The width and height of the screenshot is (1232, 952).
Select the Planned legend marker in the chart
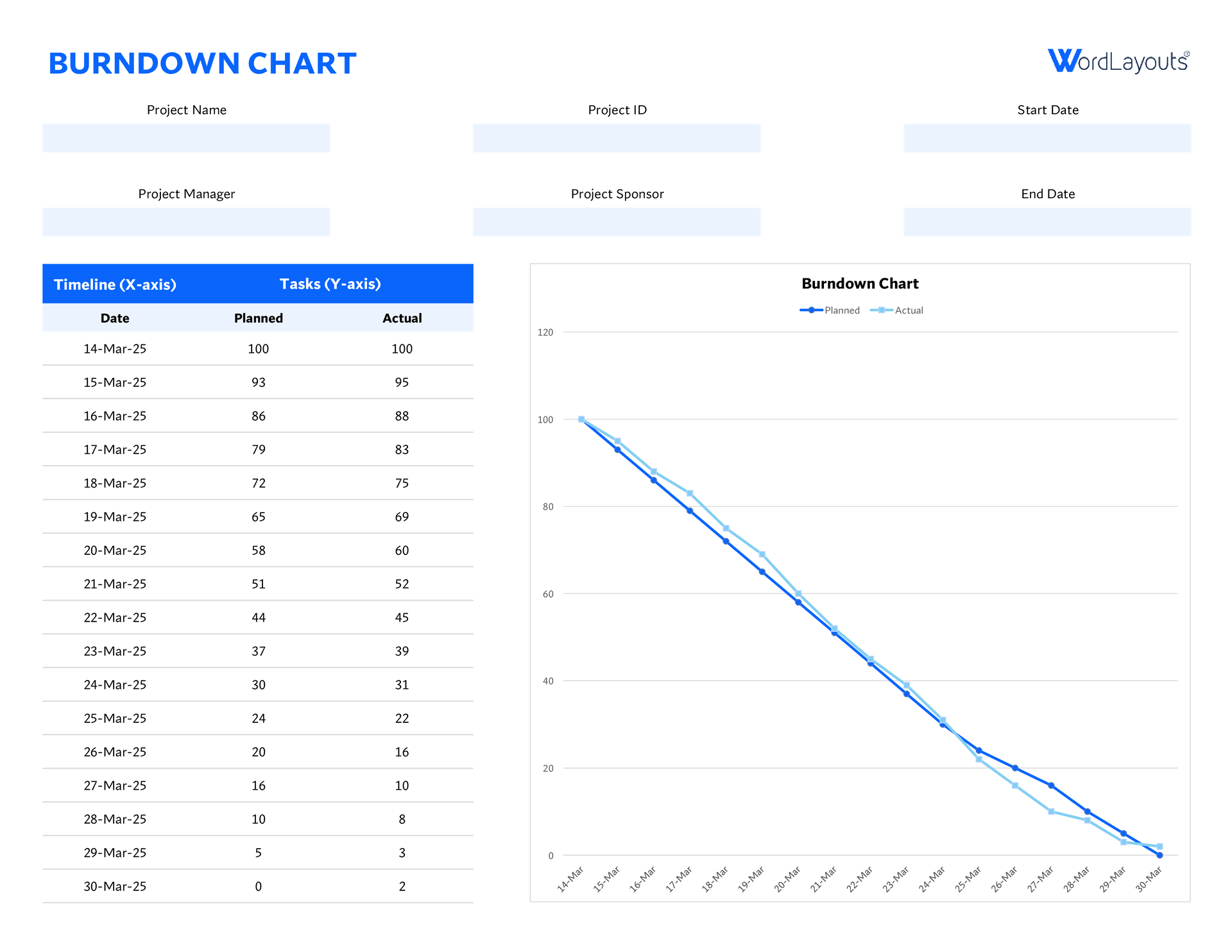pos(812,310)
